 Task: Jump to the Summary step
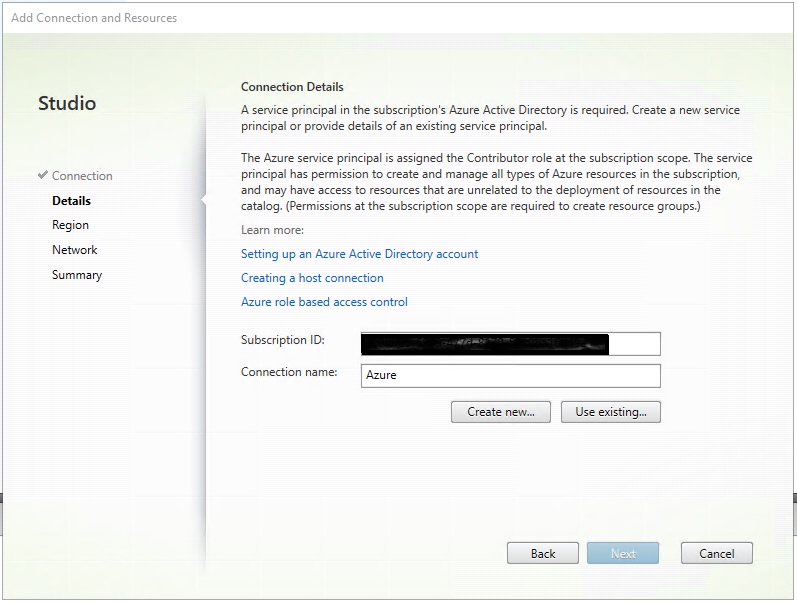77,275
